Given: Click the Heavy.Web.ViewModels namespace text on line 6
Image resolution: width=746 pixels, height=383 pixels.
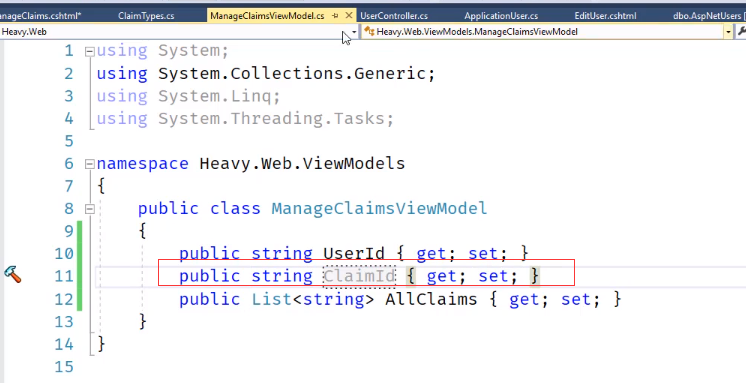Looking at the screenshot, I should click(302, 164).
